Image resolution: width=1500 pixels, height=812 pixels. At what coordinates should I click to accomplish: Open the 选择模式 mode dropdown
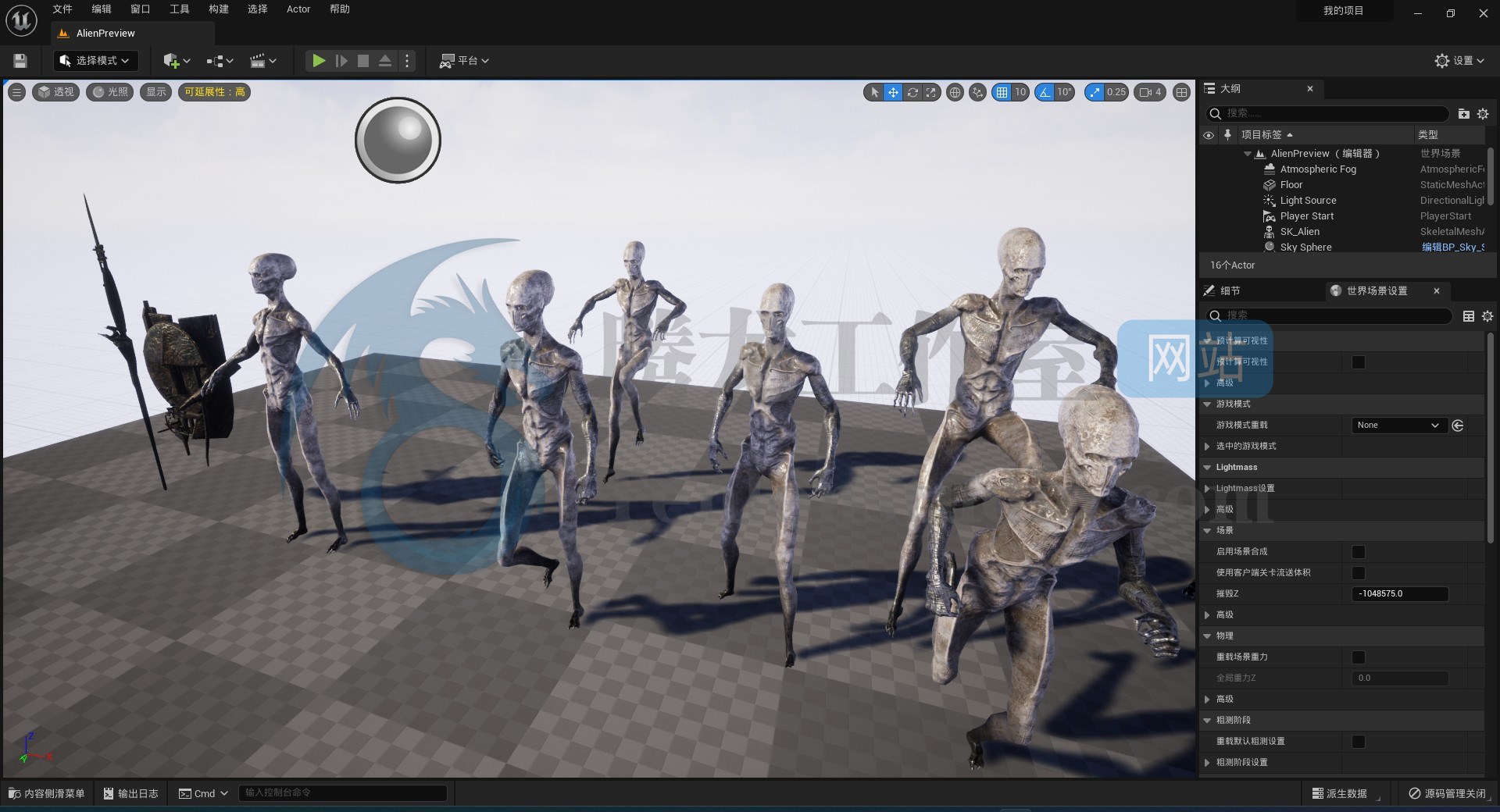(x=95, y=61)
